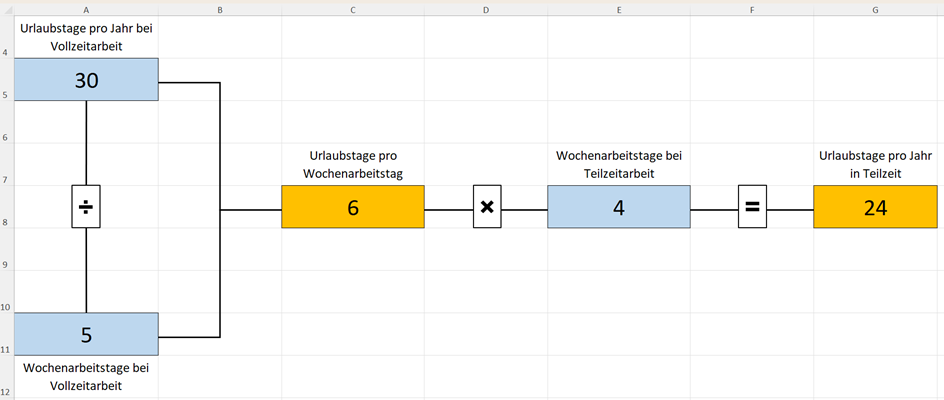This screenshot has height=400, width=944.
Task: Click row 8 header
Action: (x=6, y=223)
